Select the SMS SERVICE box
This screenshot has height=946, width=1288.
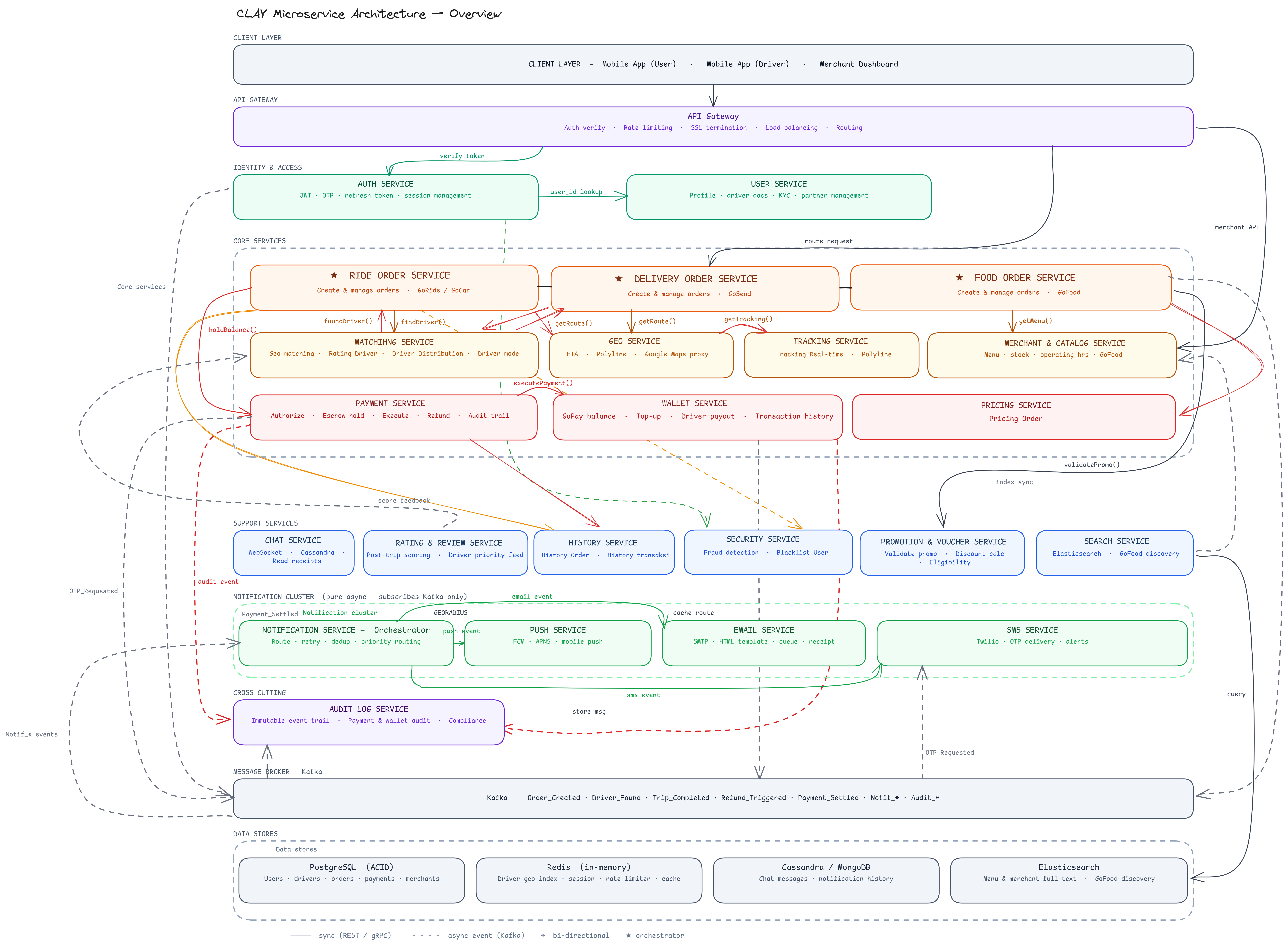pyautogui.click(x=1032, y=643)
